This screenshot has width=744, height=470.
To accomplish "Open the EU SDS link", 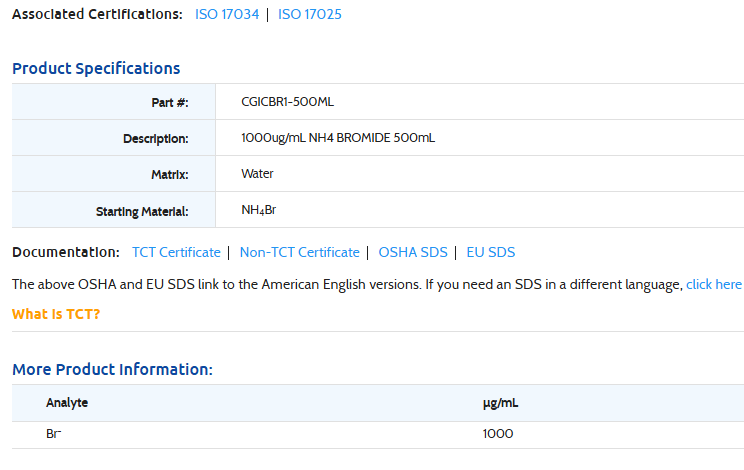I will (x=490, y=253).
